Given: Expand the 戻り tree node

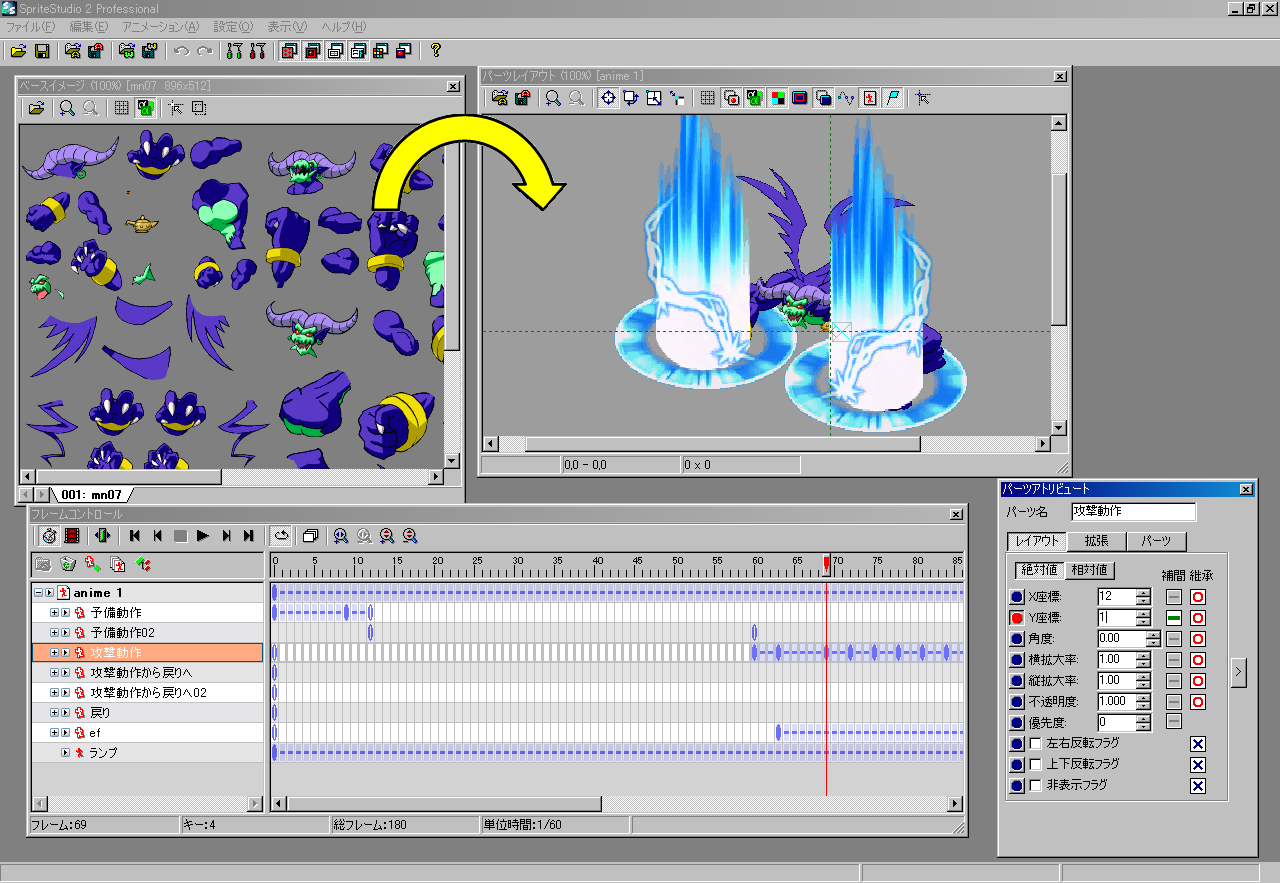Looking at the screenshot, I should click(x=54, y=713).
